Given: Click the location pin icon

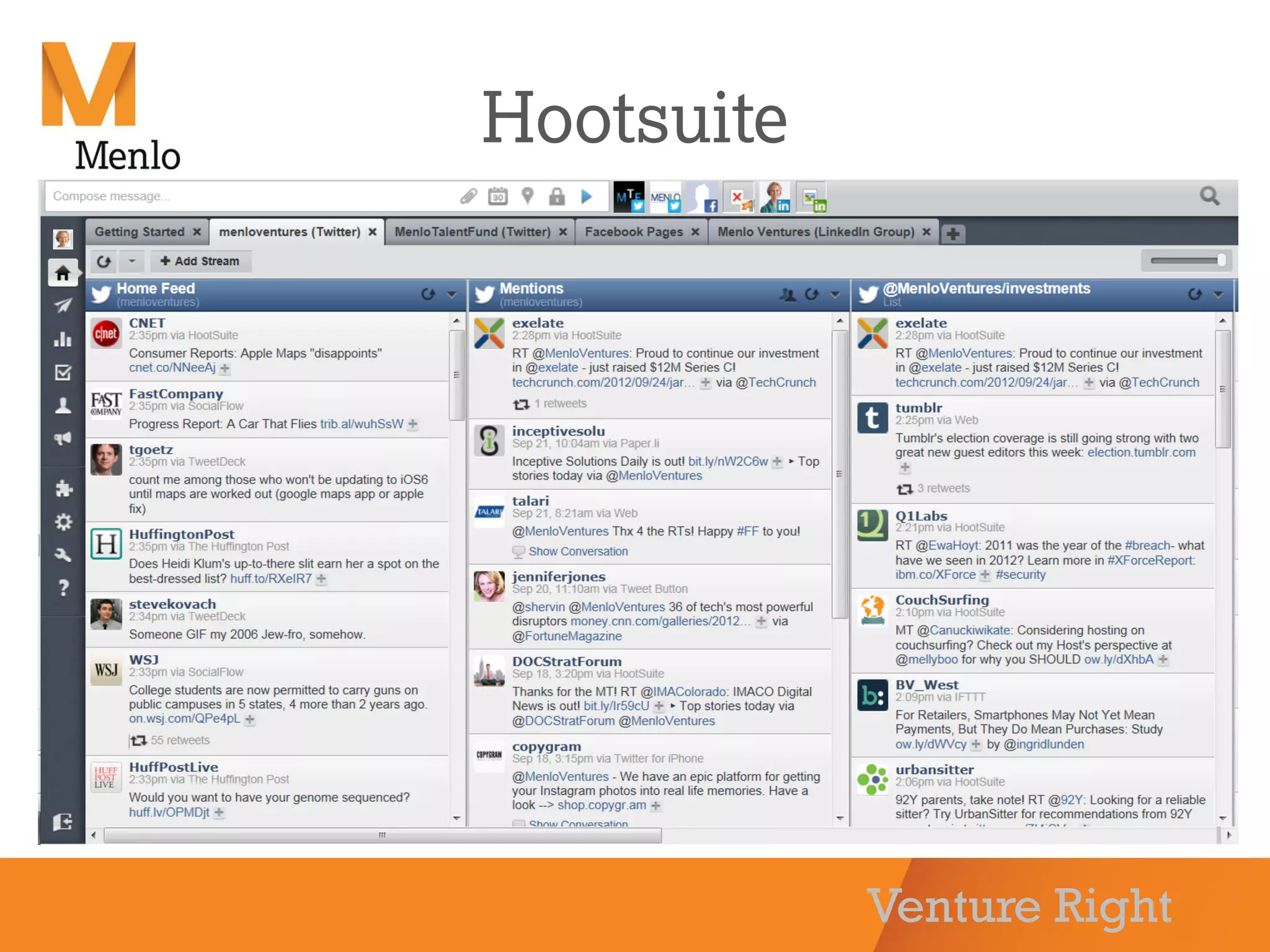Looking at the screenshot, I should tap(528, 196).
